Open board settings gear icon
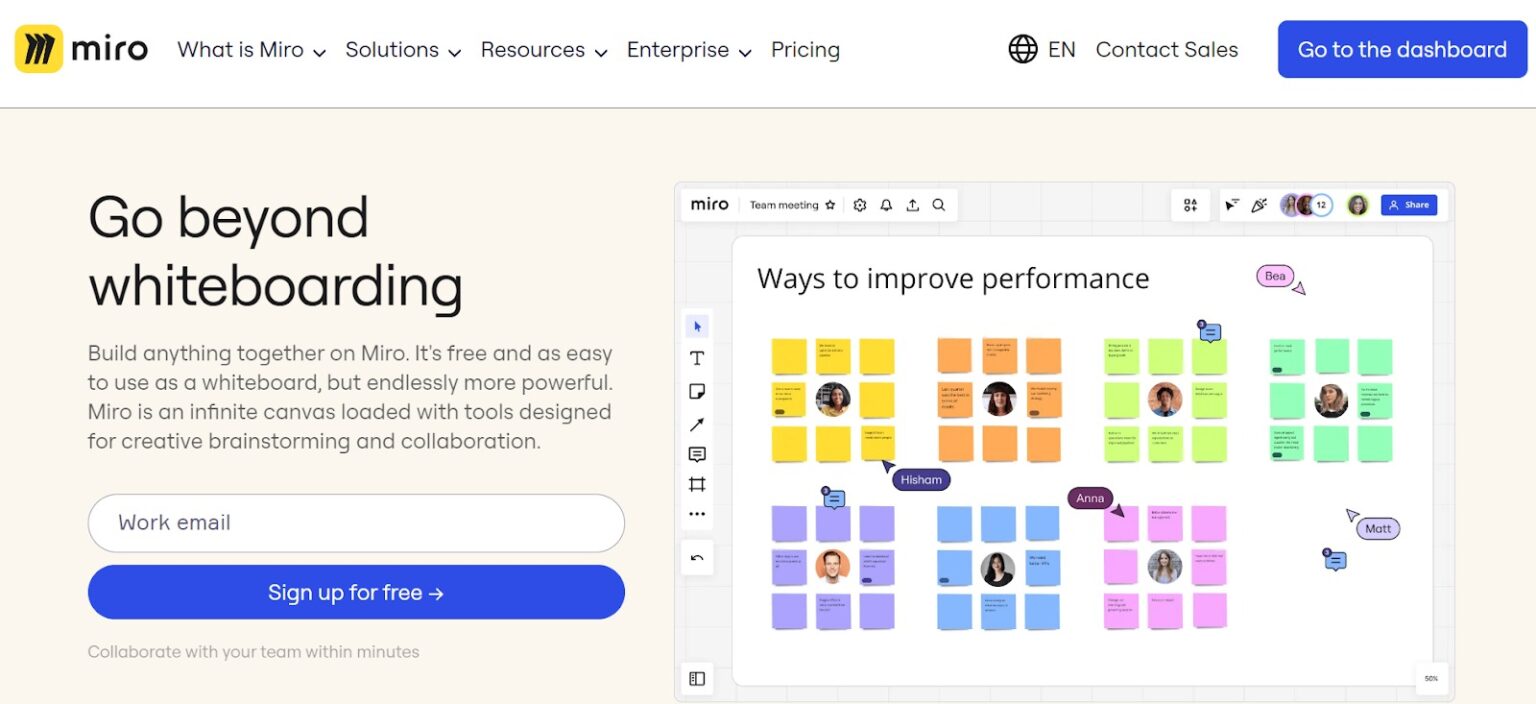Image resolution: width=1536 pixels, height=704 pixels. click(x=860, y=205)
